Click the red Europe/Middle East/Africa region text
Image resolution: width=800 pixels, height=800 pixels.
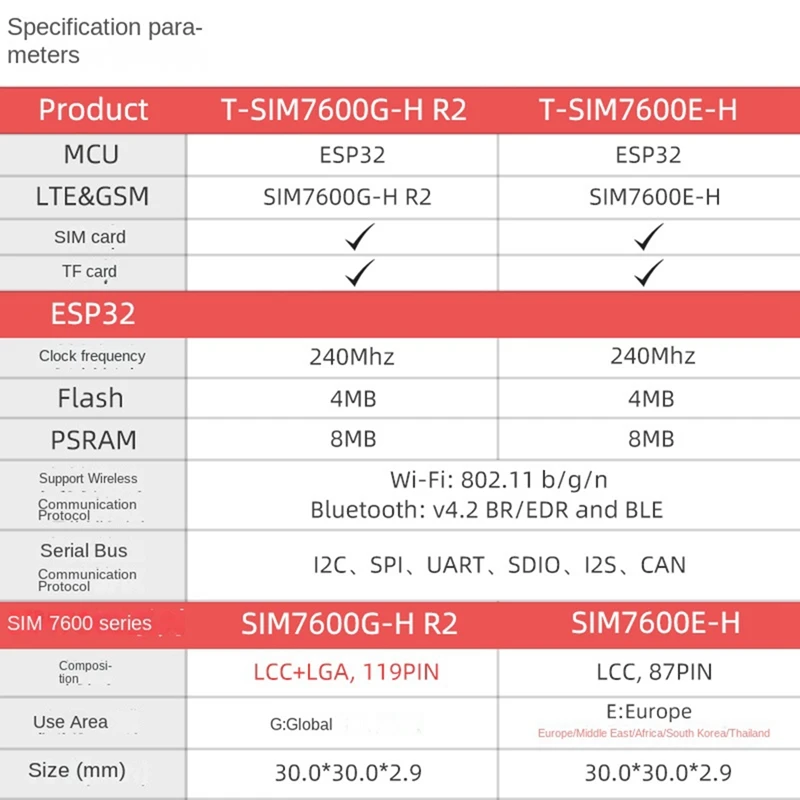654,733
